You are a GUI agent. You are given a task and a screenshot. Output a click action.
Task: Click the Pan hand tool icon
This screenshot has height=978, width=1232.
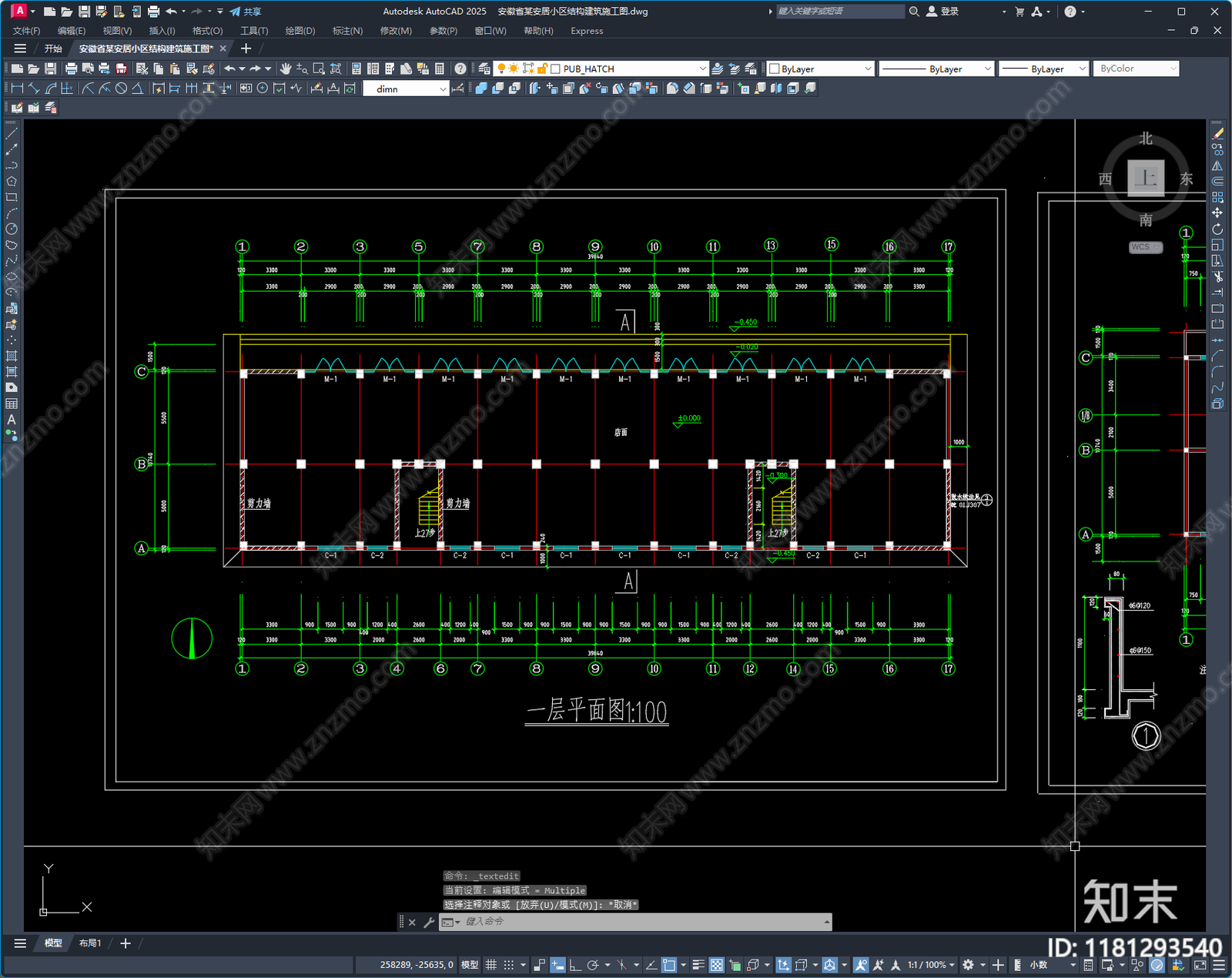pos(286,69)
